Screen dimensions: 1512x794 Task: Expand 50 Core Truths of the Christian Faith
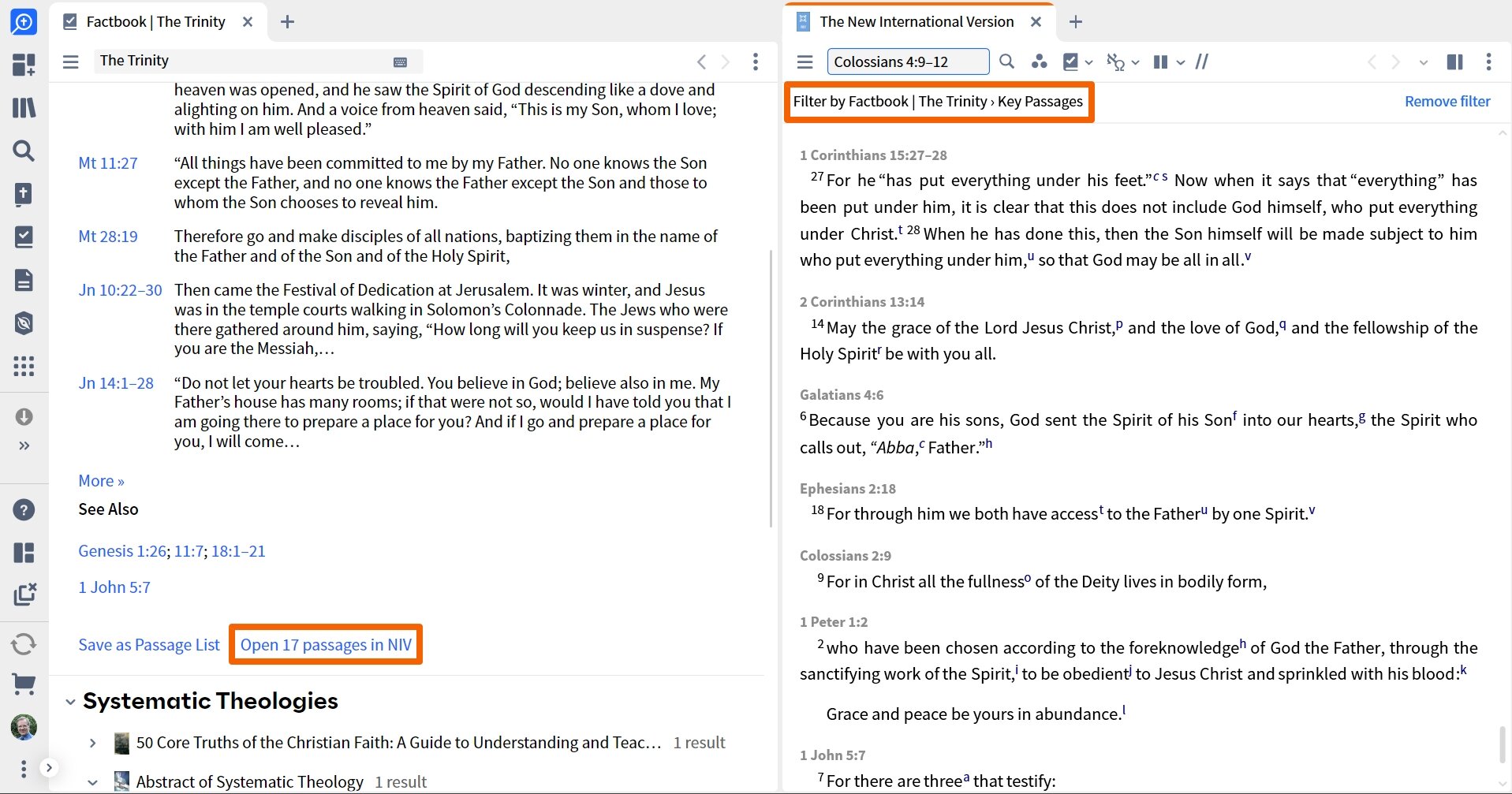point(92,743)
